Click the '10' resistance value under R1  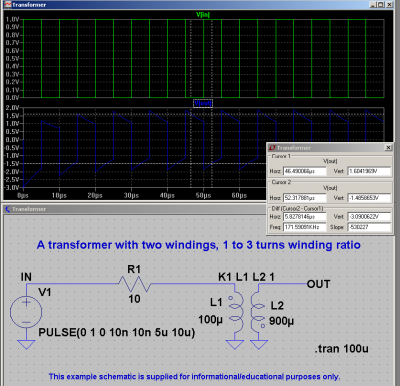click(x=134, y=299)
